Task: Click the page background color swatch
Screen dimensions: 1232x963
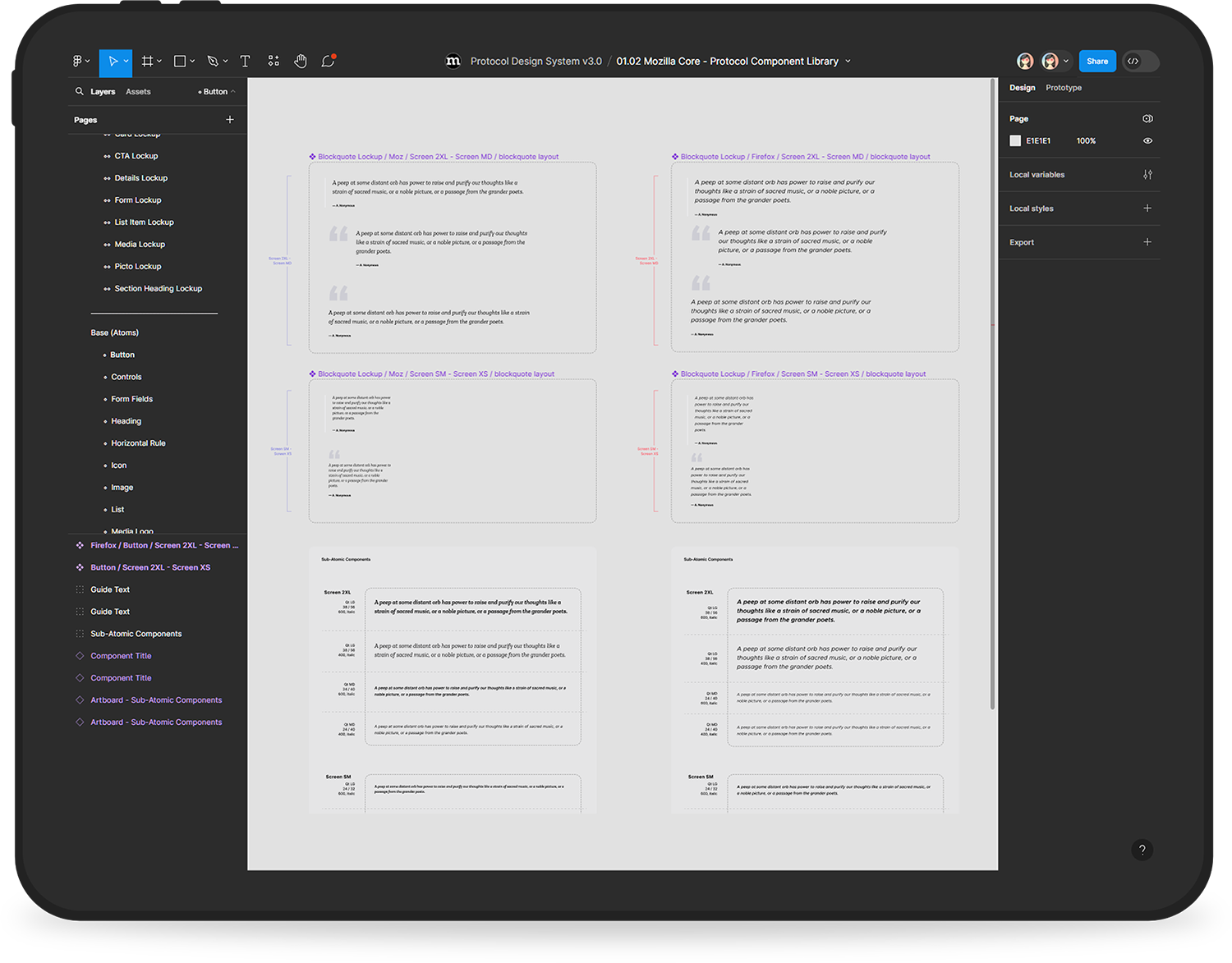Action: [x=1015, y=141]
